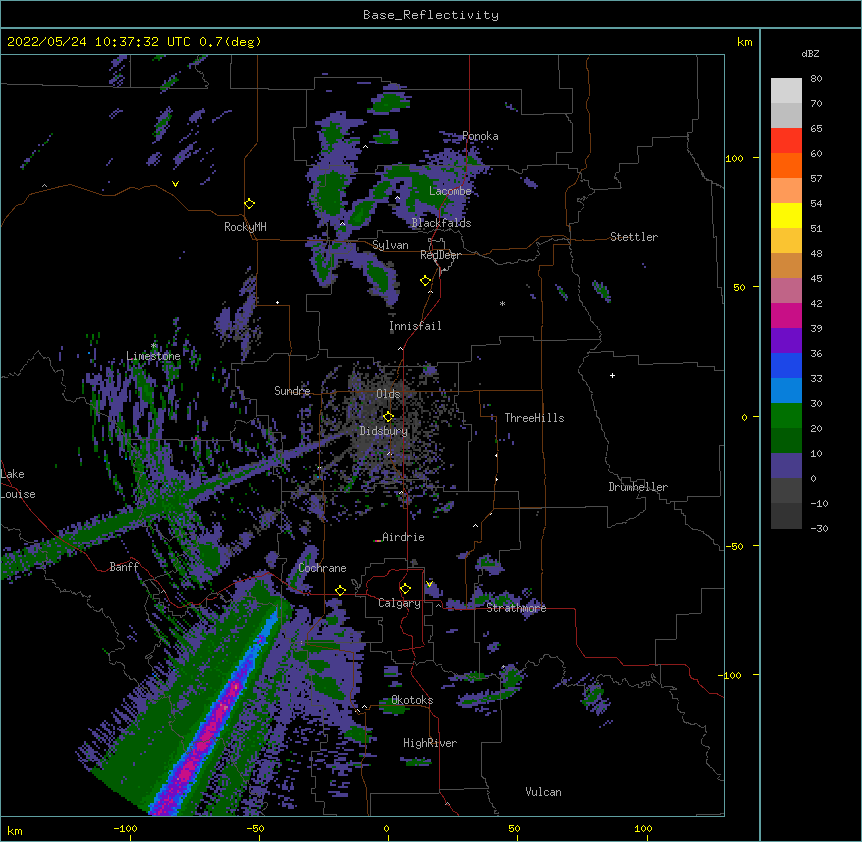Click the red 65 dBZ legend swatch

(x=786, y=141)
